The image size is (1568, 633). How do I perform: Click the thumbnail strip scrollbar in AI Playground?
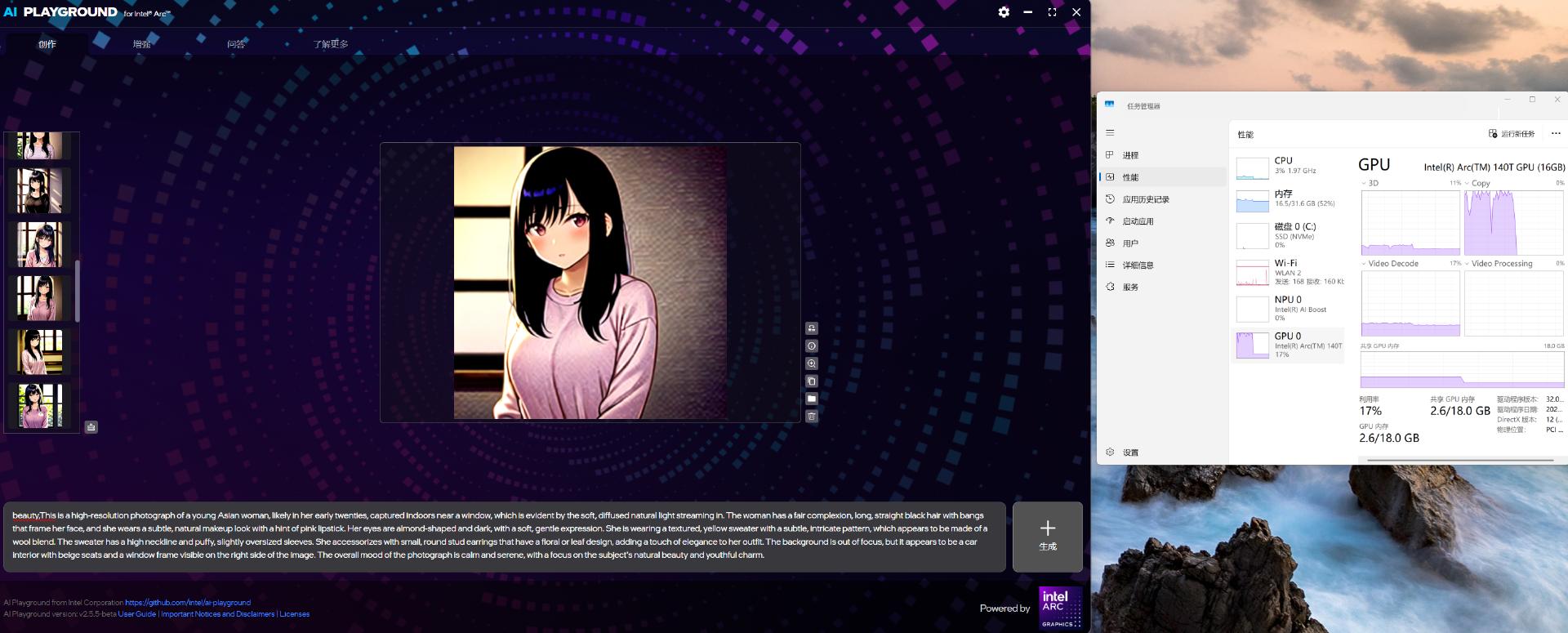(x=78, y=291)
